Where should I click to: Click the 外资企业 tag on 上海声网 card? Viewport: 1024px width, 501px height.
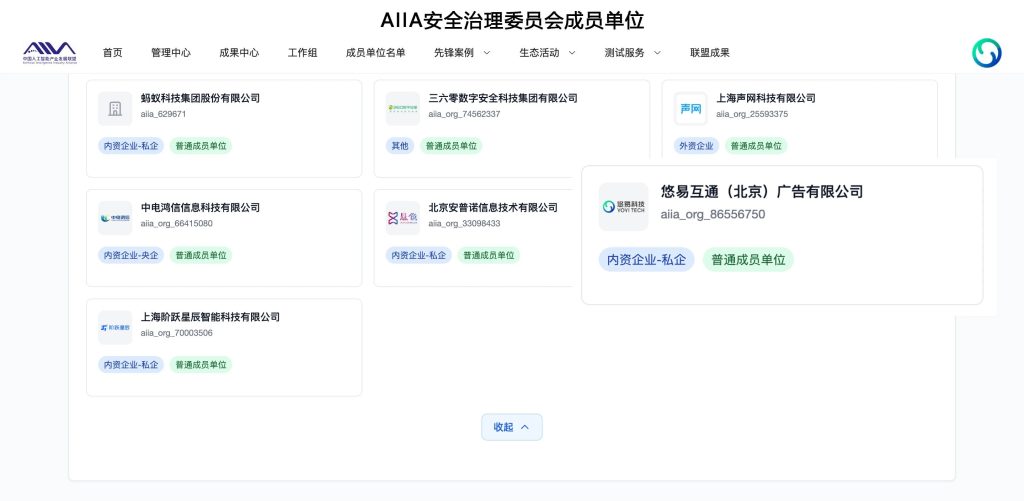(x=696, y=146)
